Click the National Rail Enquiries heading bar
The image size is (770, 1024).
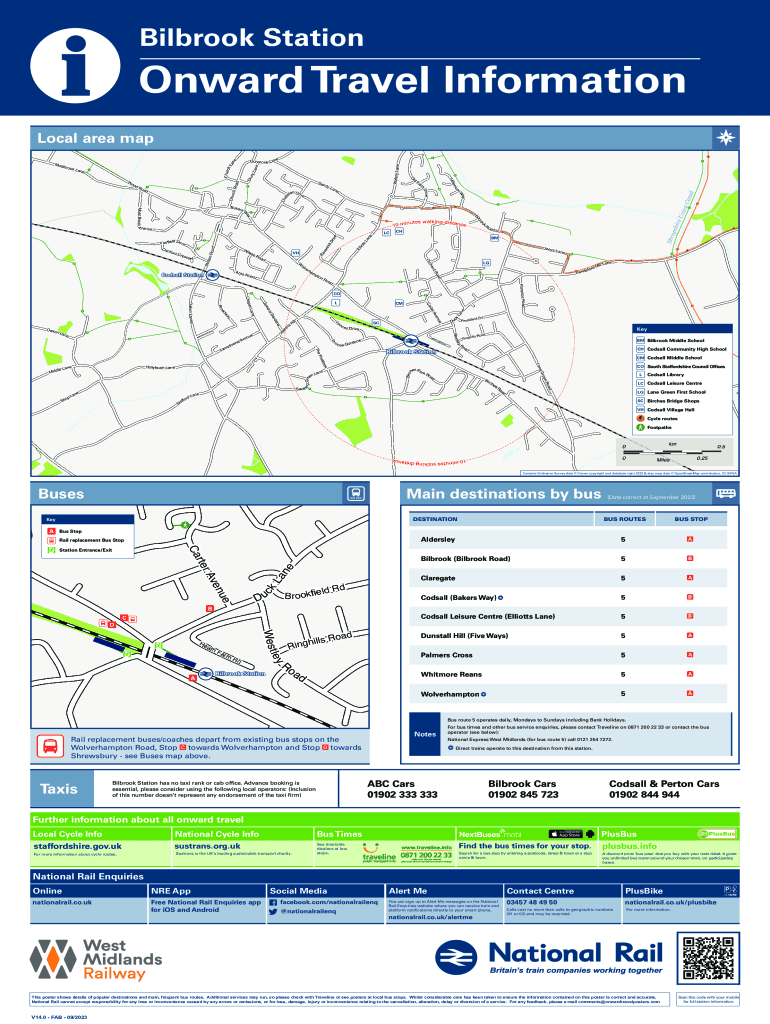[x=385, y=876]
